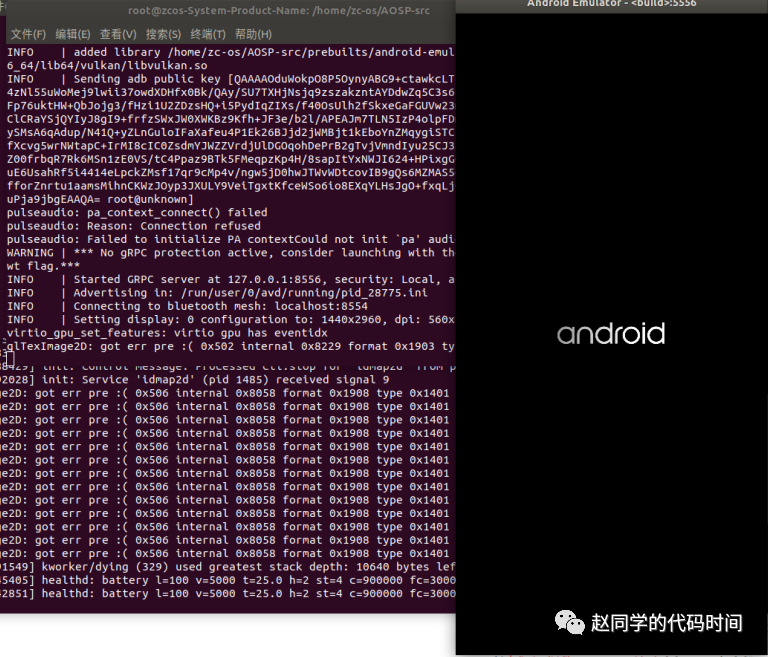This screenshot has width=768, height=657.
Task: Open the 终端(T) menu in the terminal
Action: pyautogui.click(x=208, y=34)
